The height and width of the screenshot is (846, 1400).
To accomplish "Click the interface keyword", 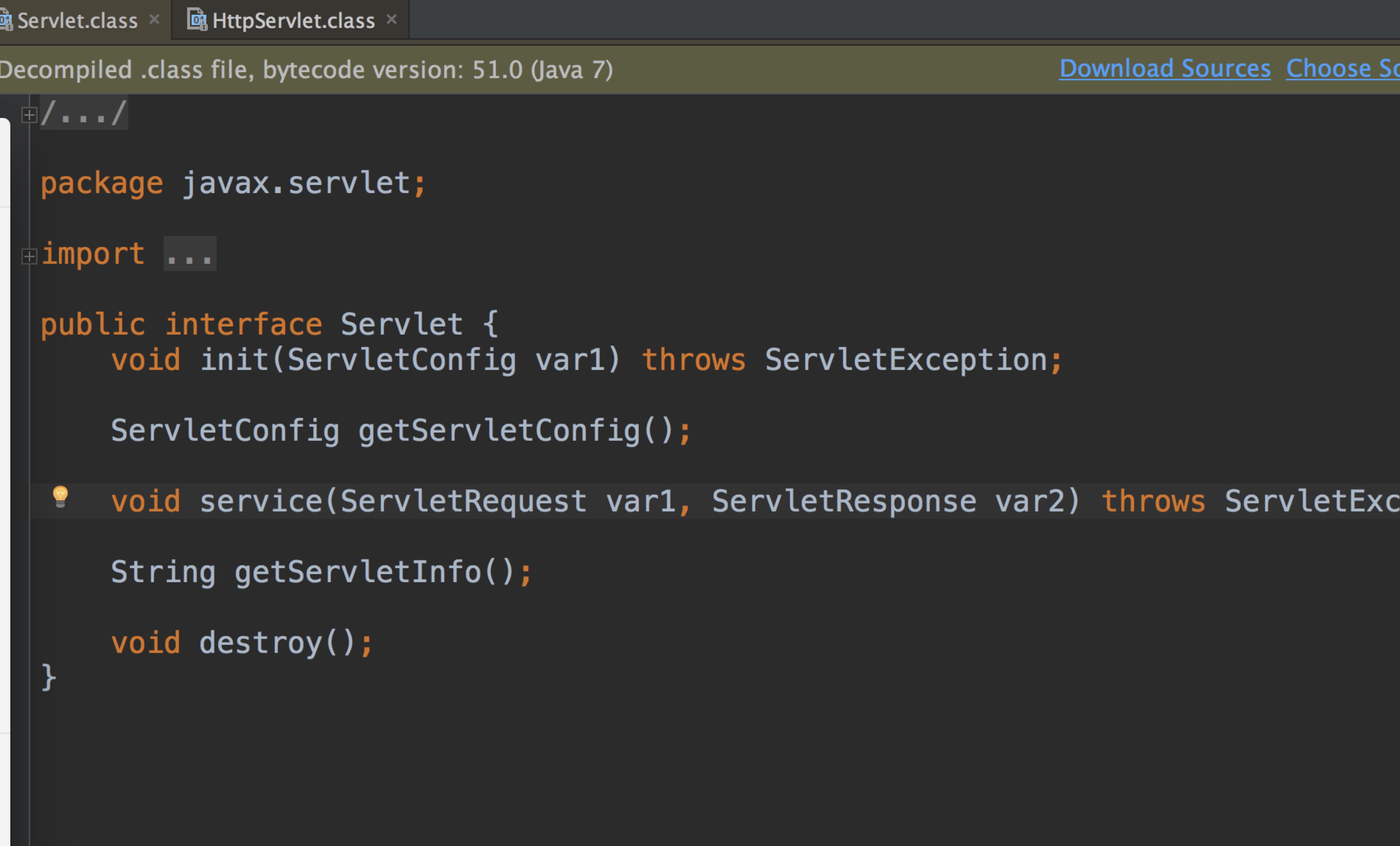I will [x=243, y=324].
